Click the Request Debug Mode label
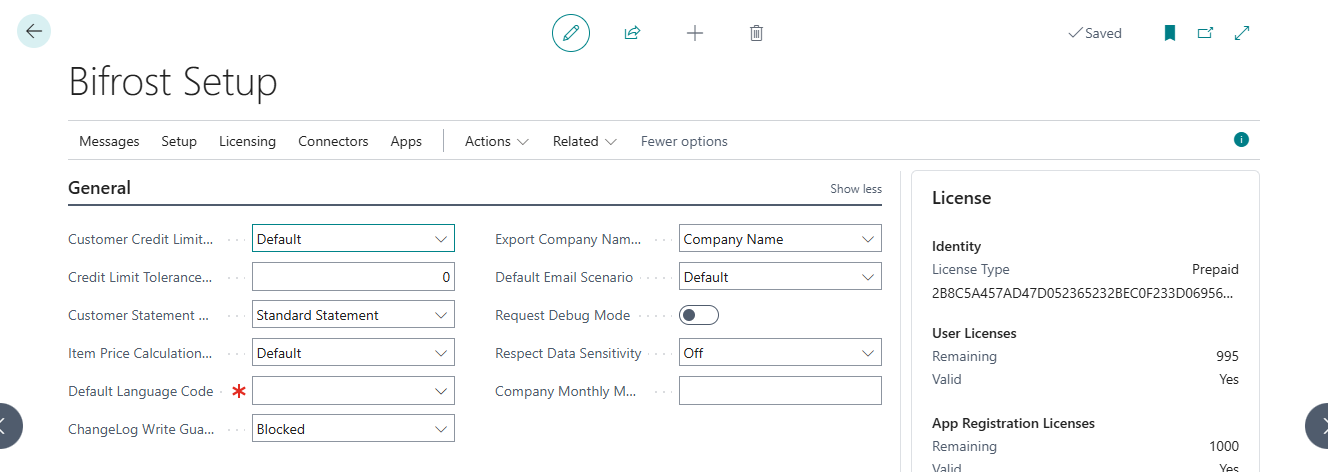 (563, 315)
